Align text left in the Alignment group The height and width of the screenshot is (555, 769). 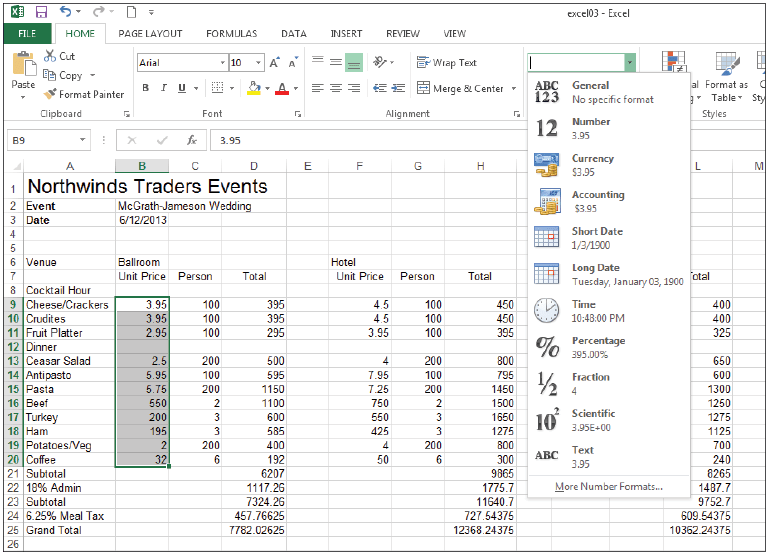pos(318,88)
